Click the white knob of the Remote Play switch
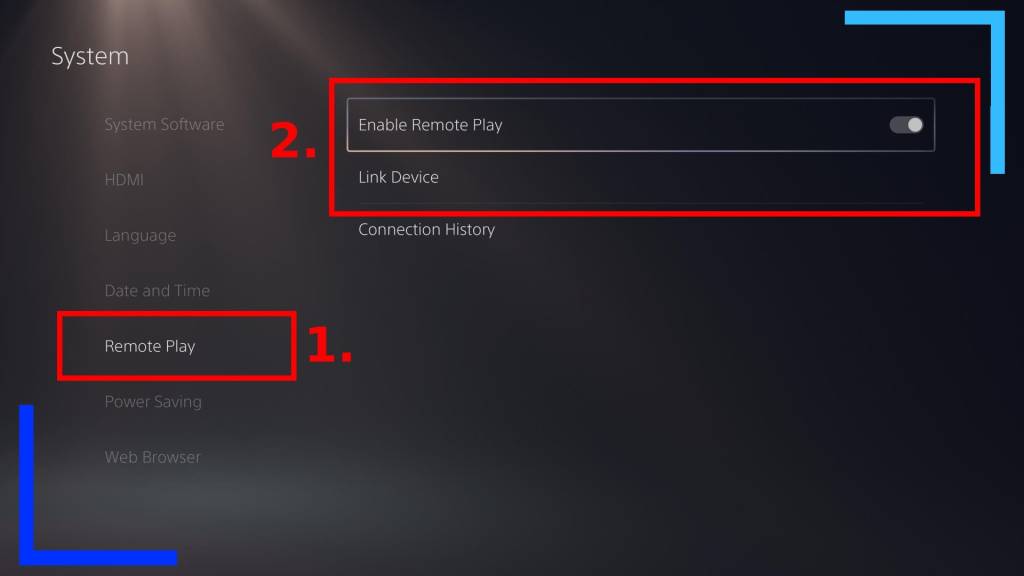This screenshot has height=576, width=1024. click(915, 125)
